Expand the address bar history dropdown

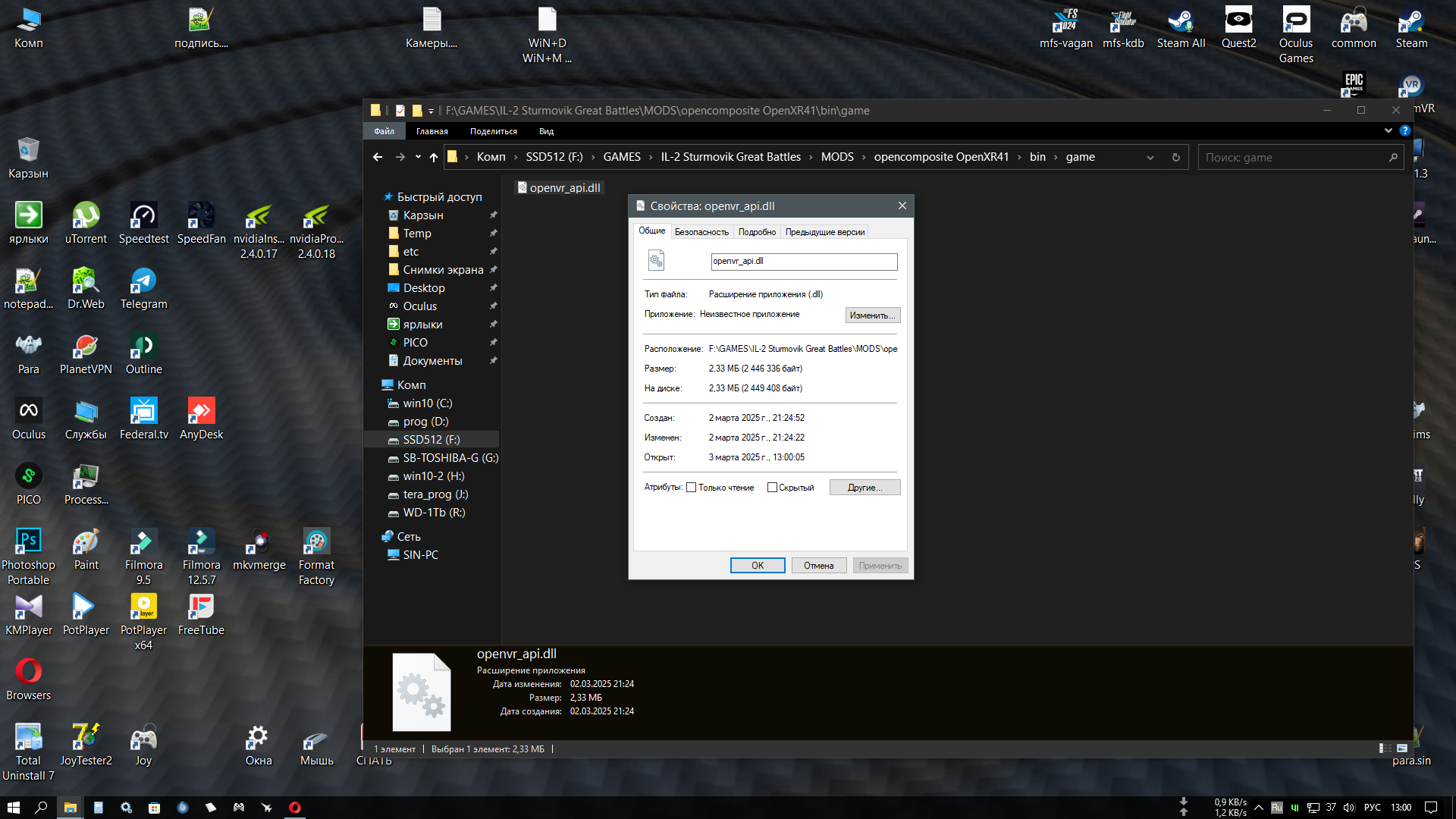pyautogui.click(x=1150, y=157)
